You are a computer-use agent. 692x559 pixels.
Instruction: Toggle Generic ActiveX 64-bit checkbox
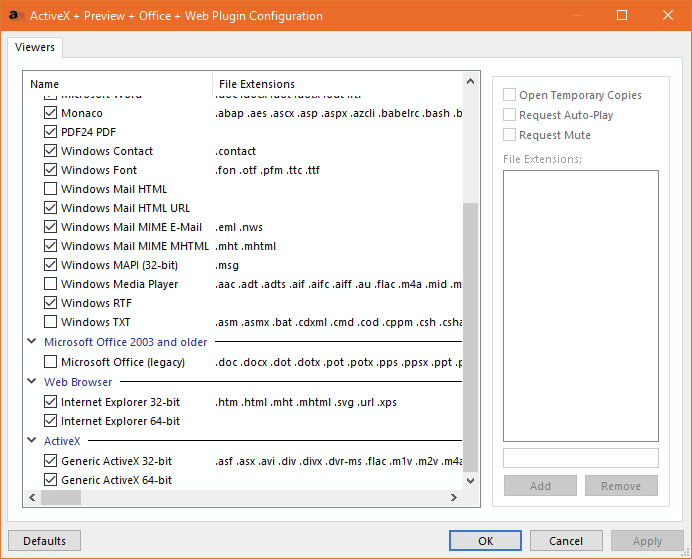pyautogui.click(x=50, y=480)
